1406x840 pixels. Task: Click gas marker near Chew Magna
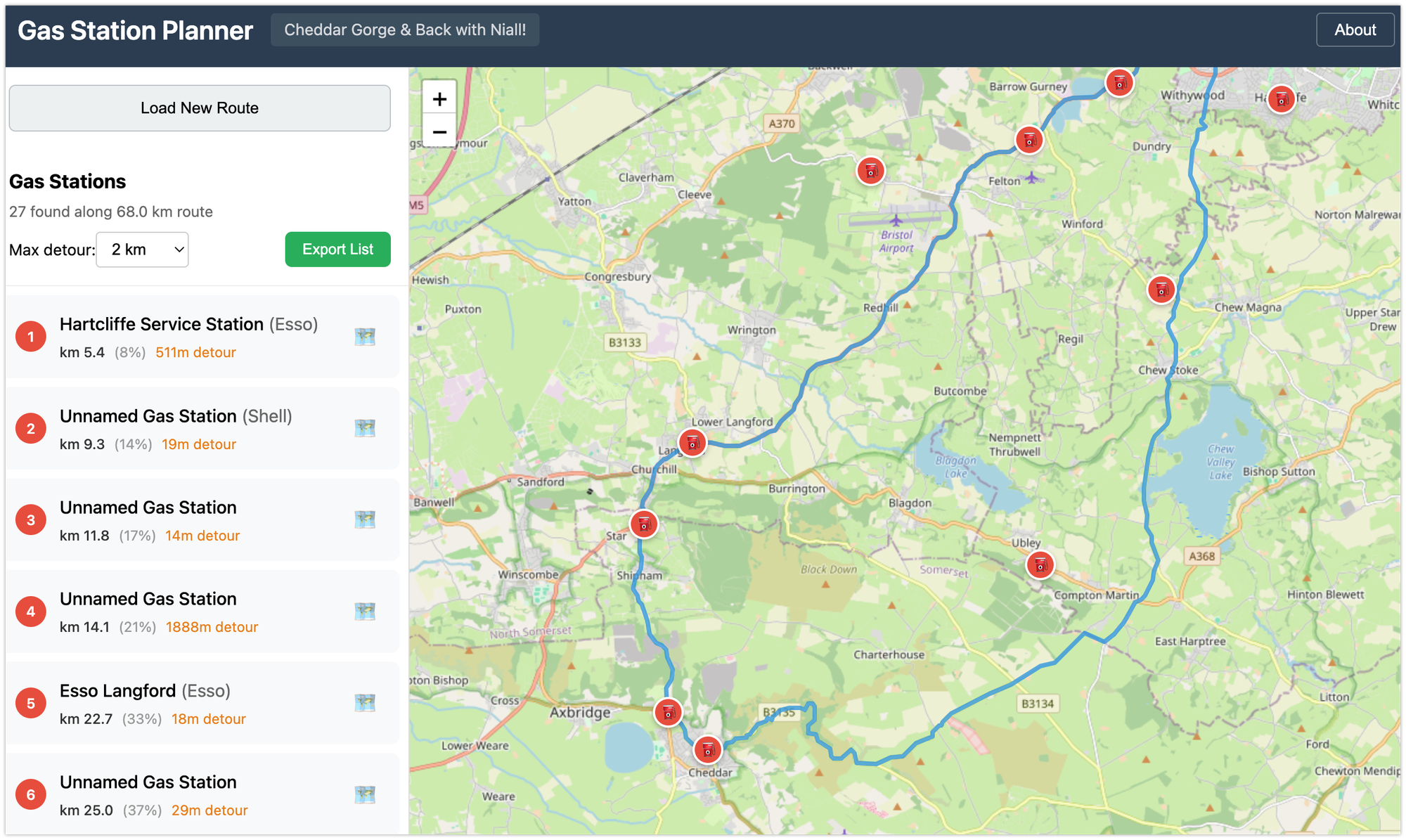[1161, 289]
